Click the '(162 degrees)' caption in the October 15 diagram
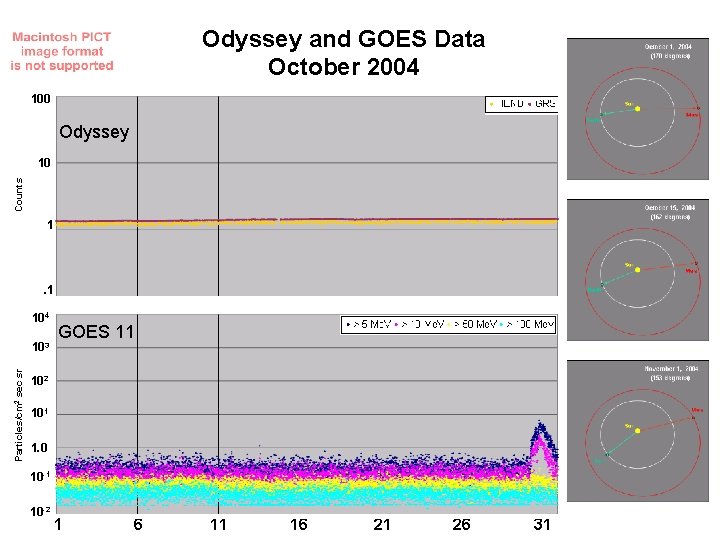The image size is (720, 540). tap(670, 217)
